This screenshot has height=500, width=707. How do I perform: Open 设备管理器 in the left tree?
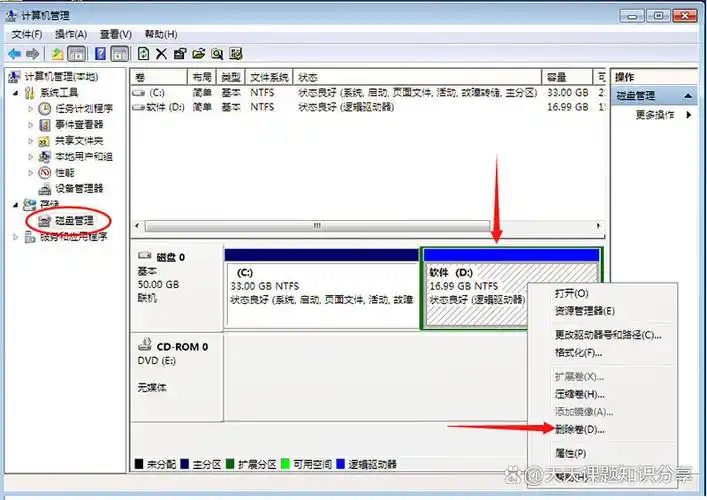click(76, 188)
